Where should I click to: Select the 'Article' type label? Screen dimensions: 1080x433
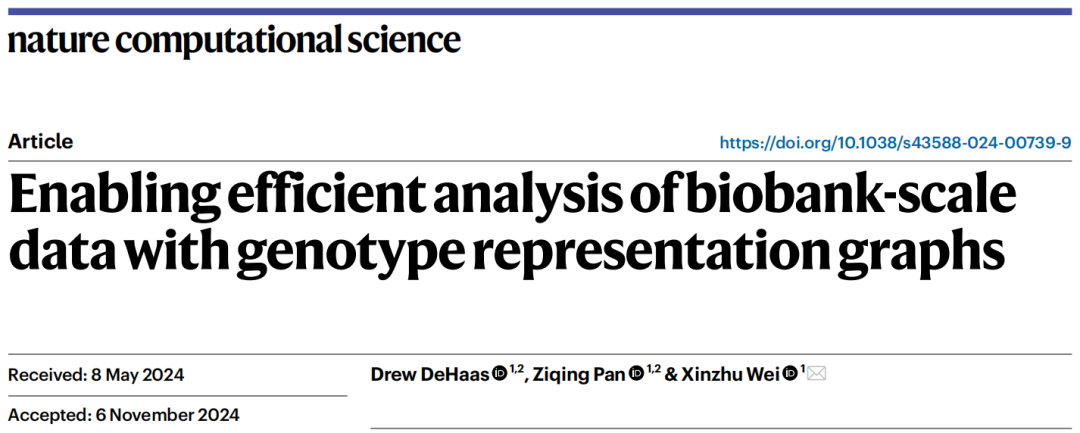pos(41,142)
